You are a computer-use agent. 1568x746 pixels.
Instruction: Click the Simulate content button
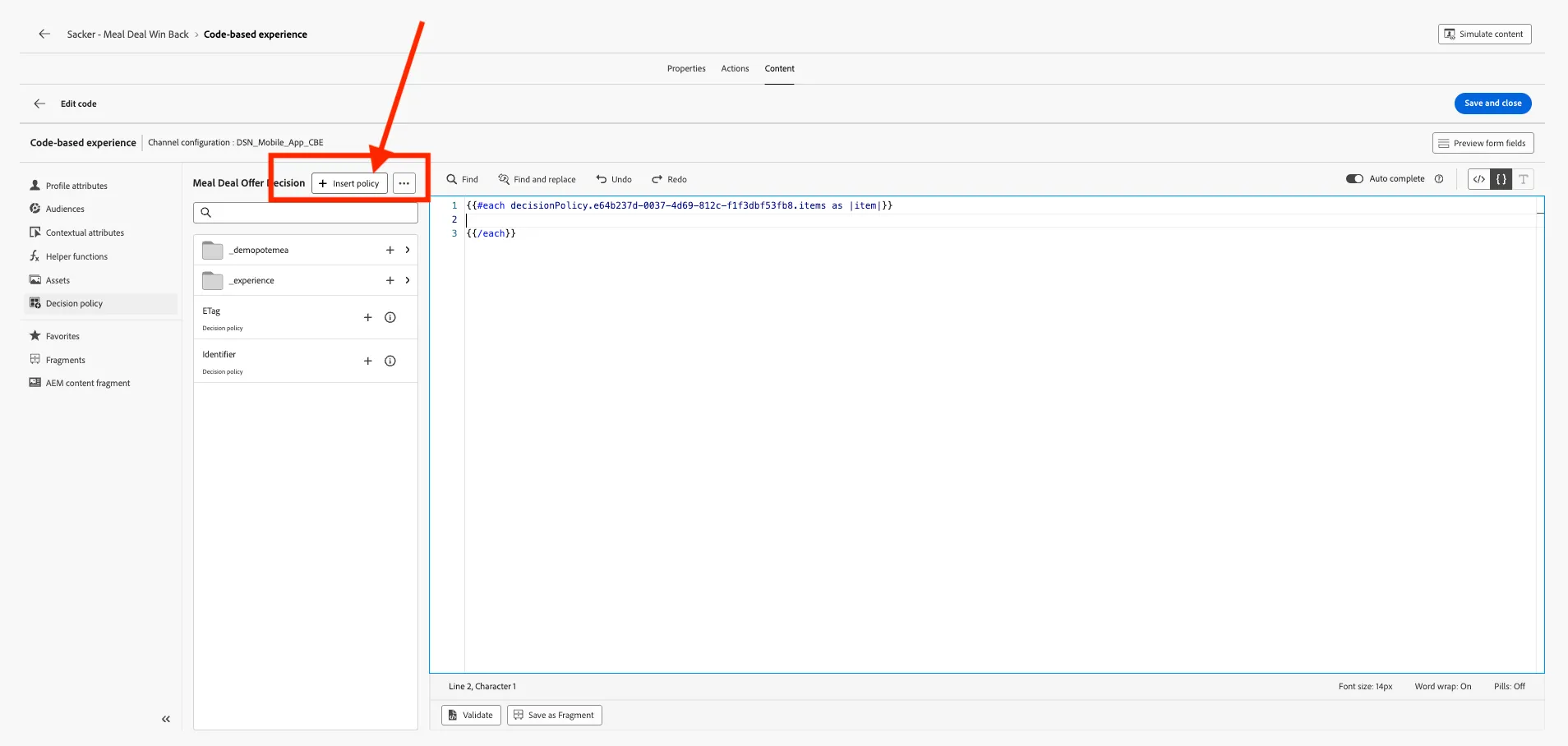point(1484,34)
